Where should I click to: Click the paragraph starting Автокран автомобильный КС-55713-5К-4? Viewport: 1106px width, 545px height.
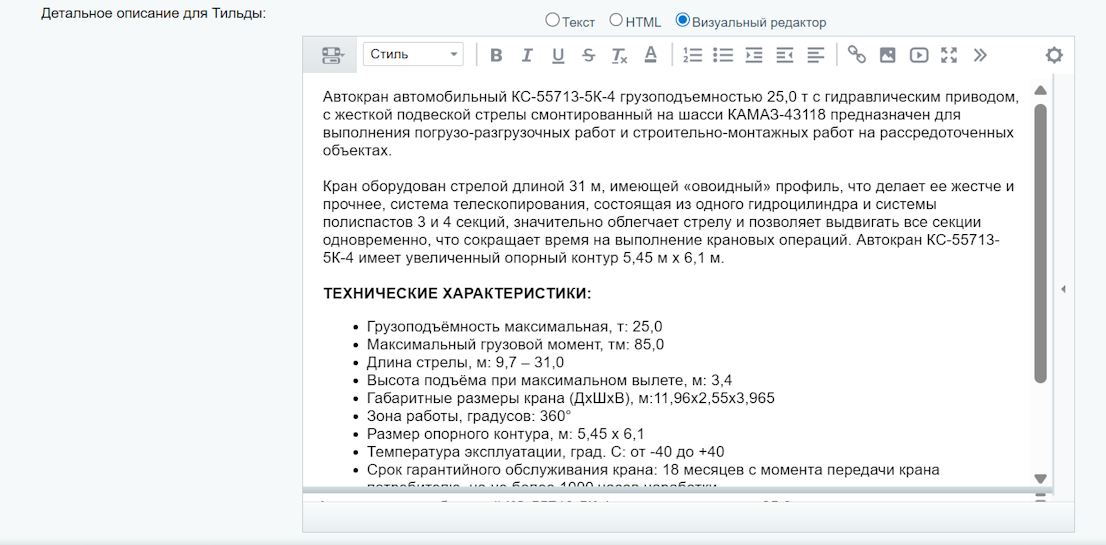[671, 123]
